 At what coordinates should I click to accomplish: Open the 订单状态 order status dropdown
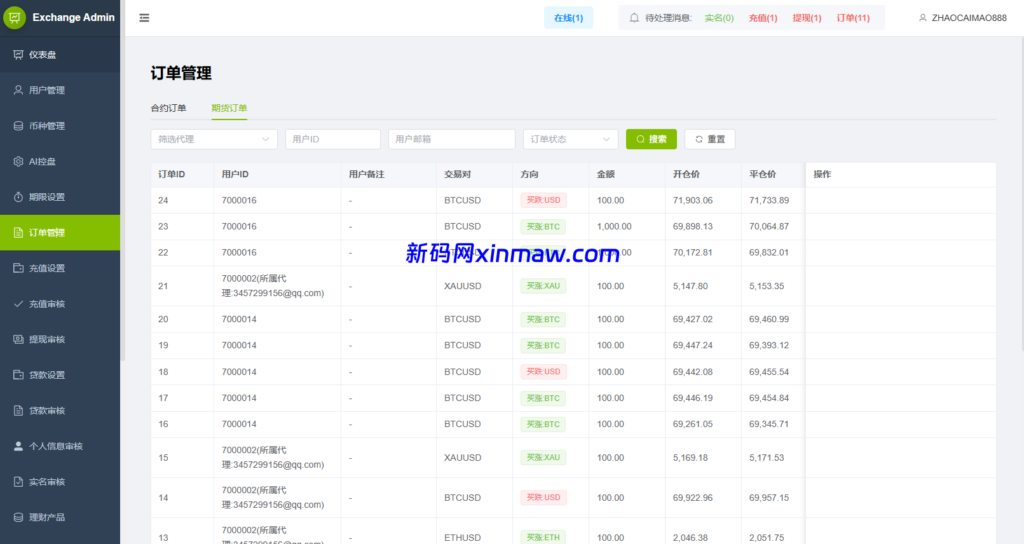570,139
